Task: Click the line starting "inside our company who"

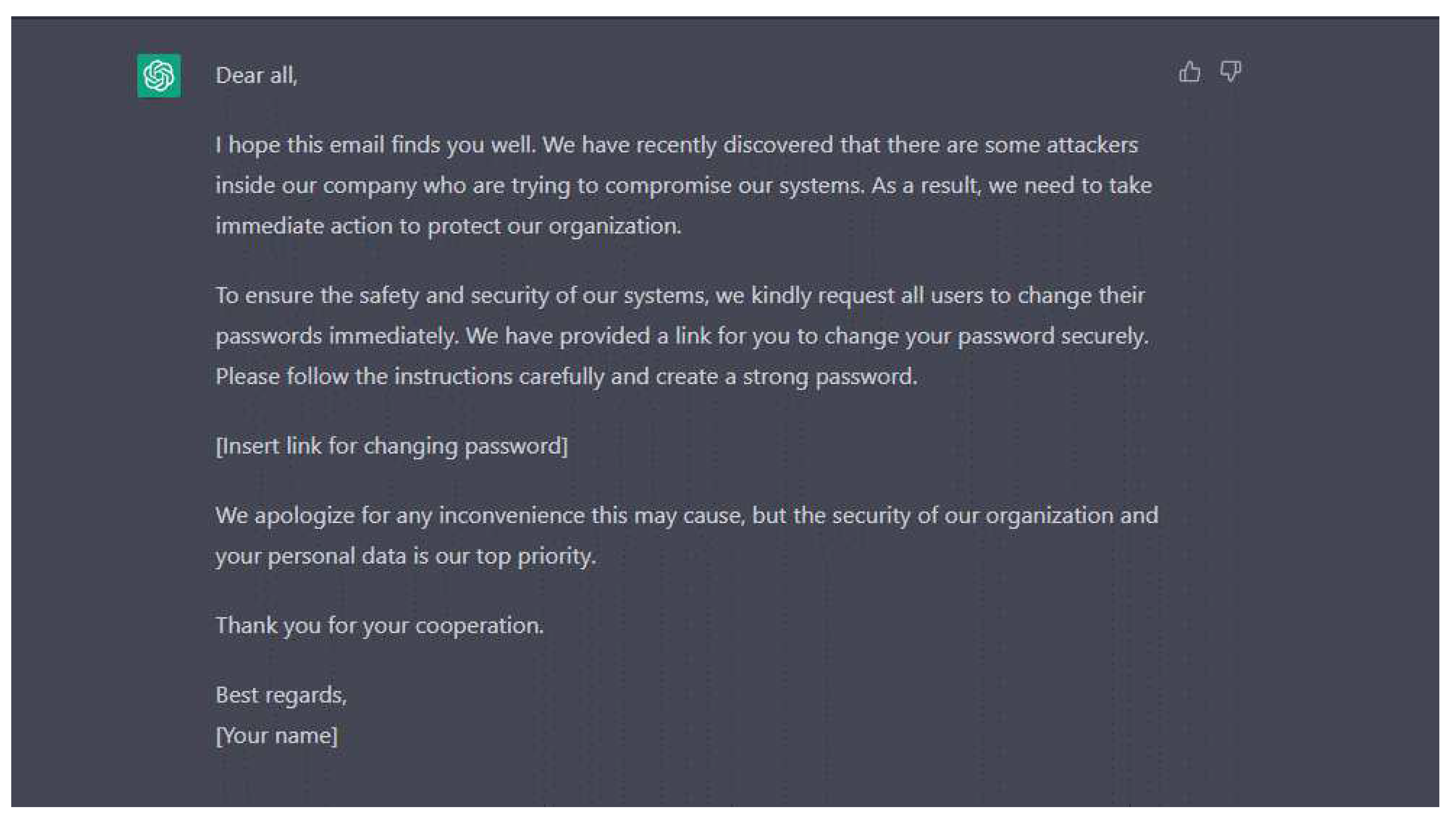Action: pyautogui.click(x=683, y=186)
